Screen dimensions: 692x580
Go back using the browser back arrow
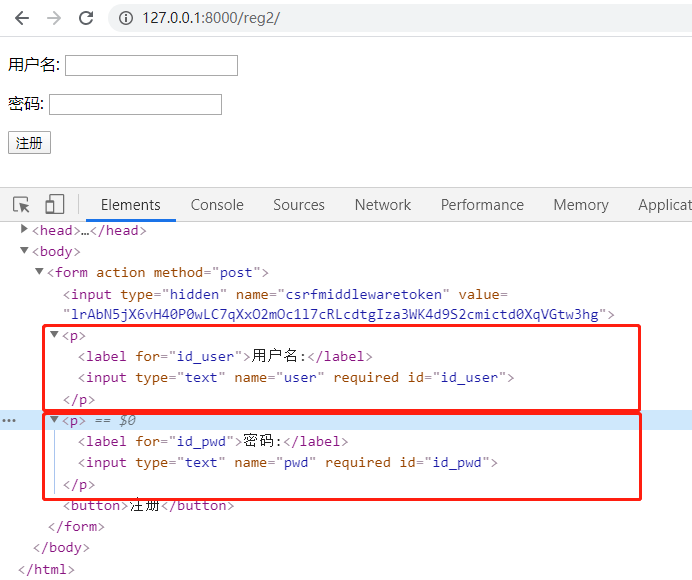(x=22, y=18)
